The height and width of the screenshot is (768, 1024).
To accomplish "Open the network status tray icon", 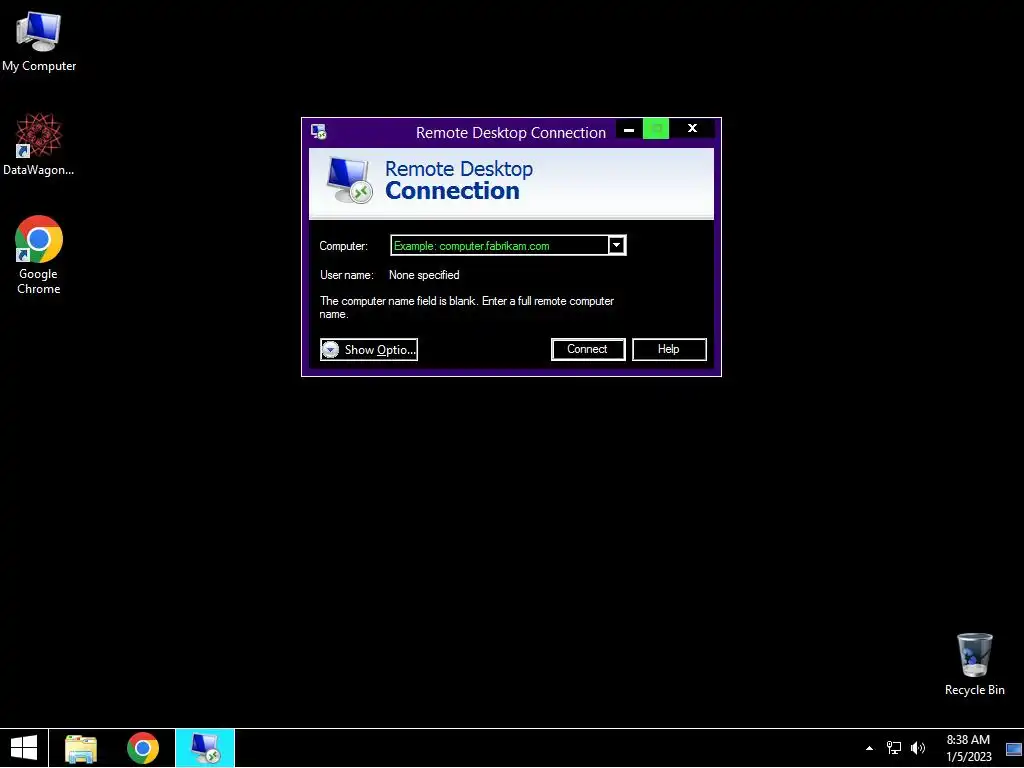I will [x=893, y=748].
